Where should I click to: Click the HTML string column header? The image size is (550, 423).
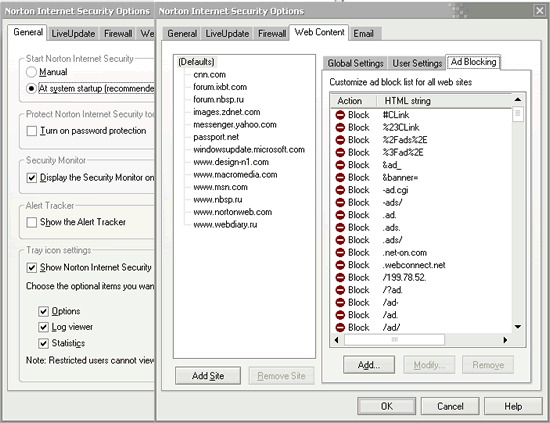(444, 101)
